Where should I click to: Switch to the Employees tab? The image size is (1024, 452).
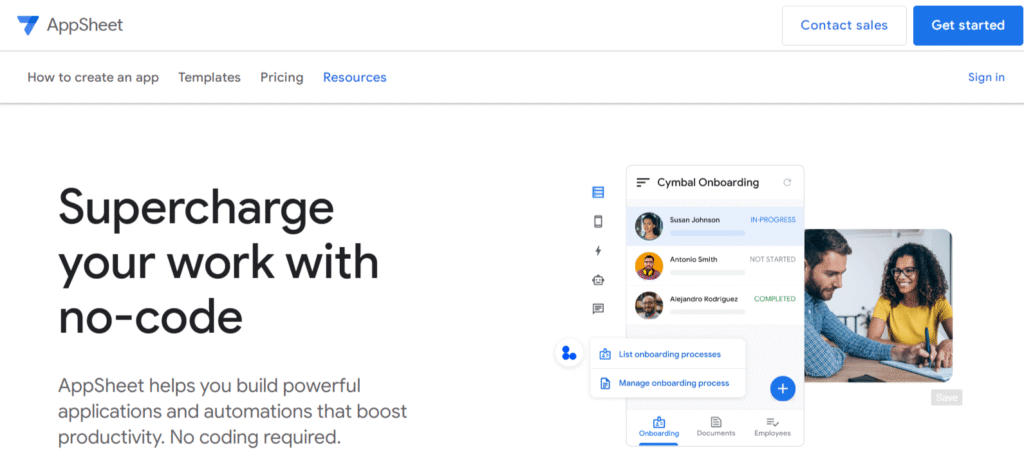pyautogui.click(x=771, y=427)
